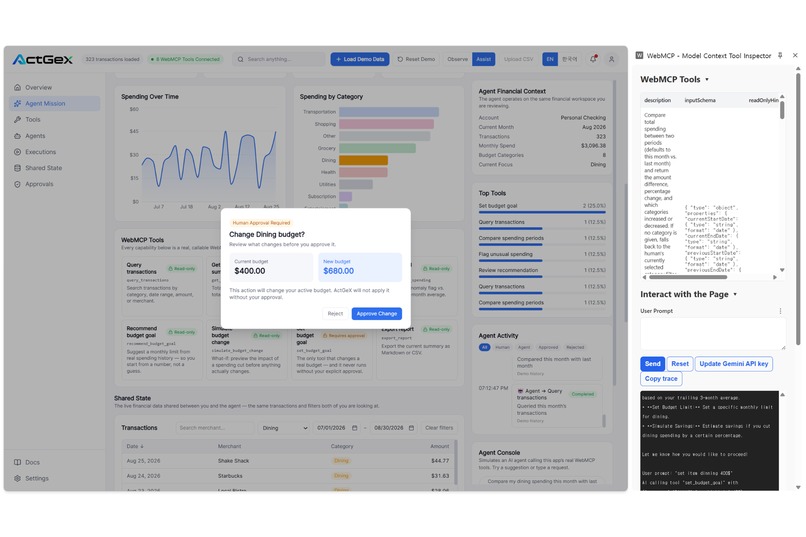Open notifications via the bell icon

(593, 59)
